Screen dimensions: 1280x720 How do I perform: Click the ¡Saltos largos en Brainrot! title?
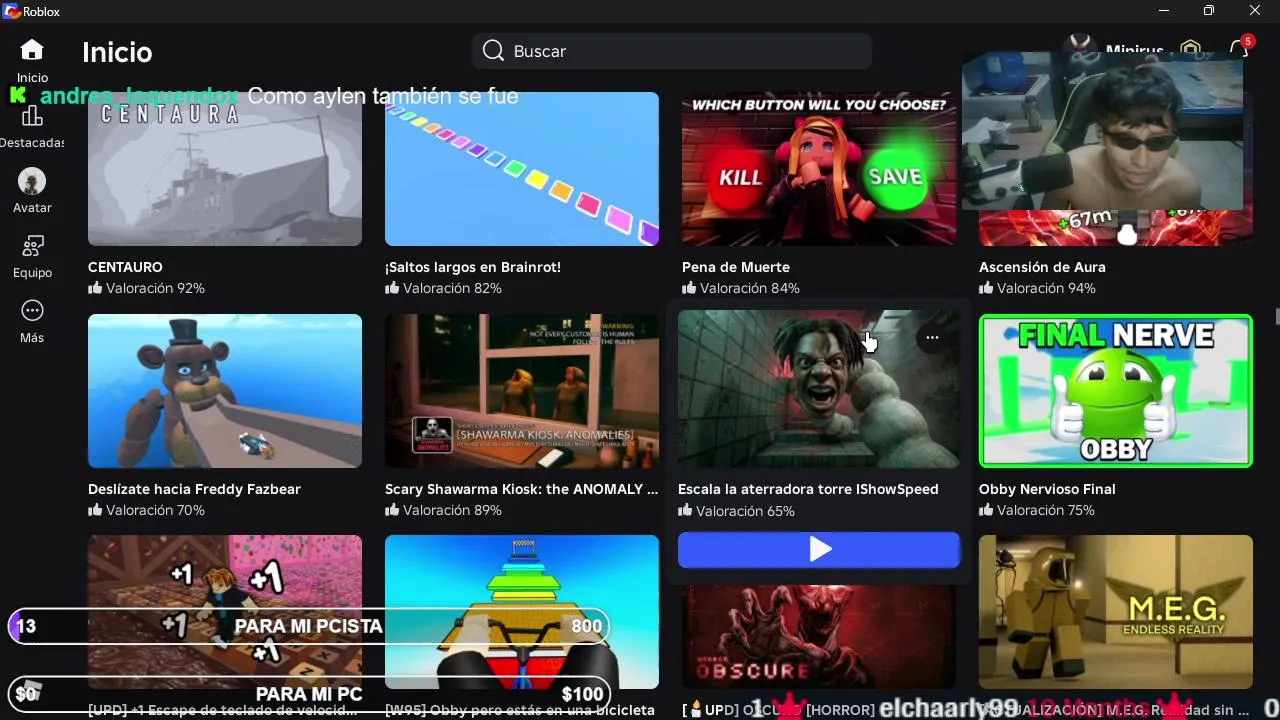click(x=473, y=267)
